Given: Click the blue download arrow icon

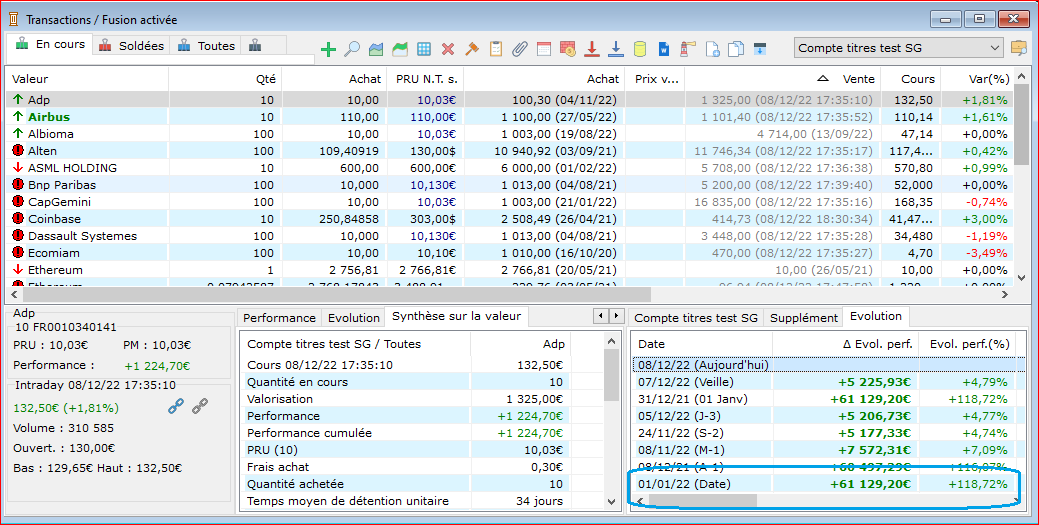Looking at the screenshot, I should 616,48.
